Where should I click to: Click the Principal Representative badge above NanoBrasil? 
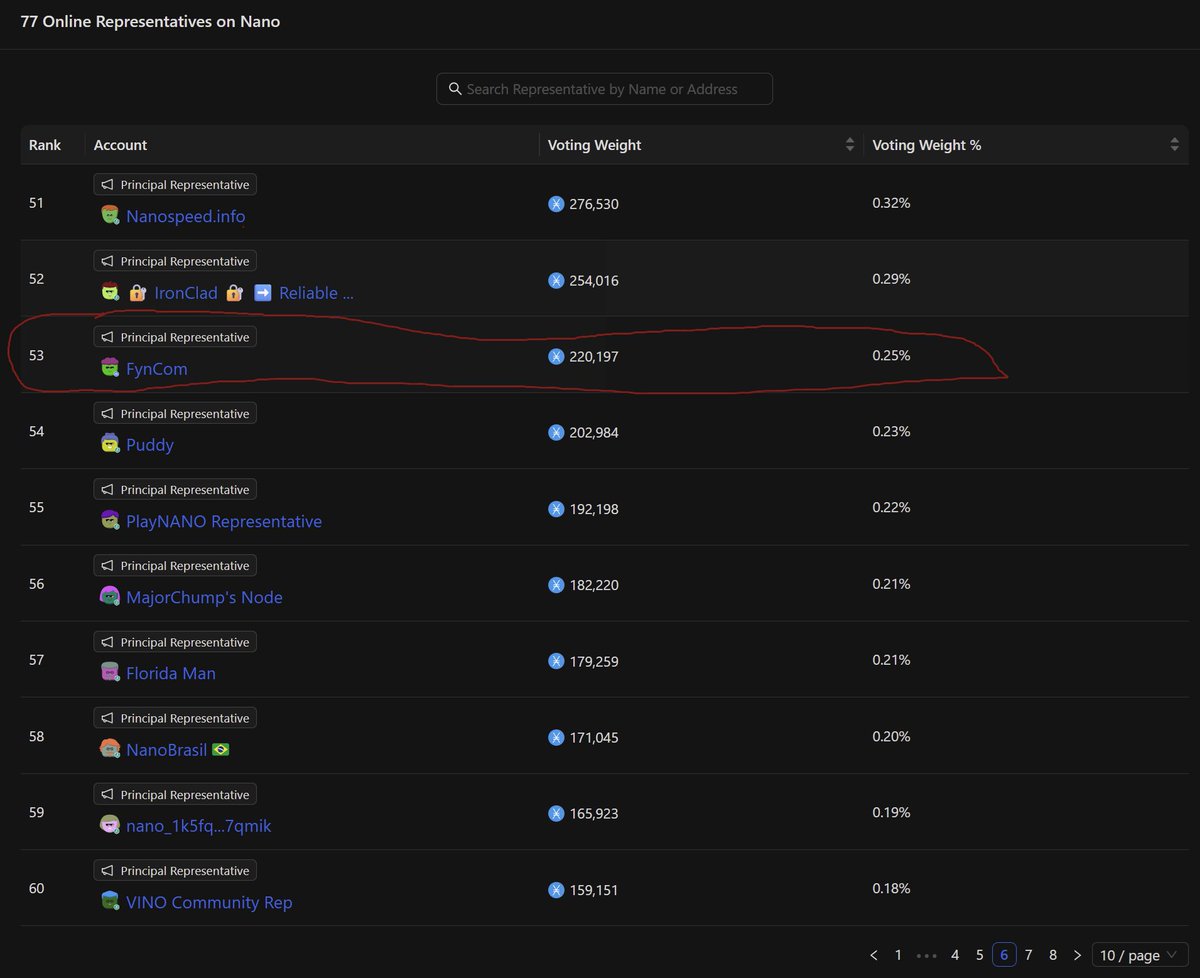pos(175,718)
